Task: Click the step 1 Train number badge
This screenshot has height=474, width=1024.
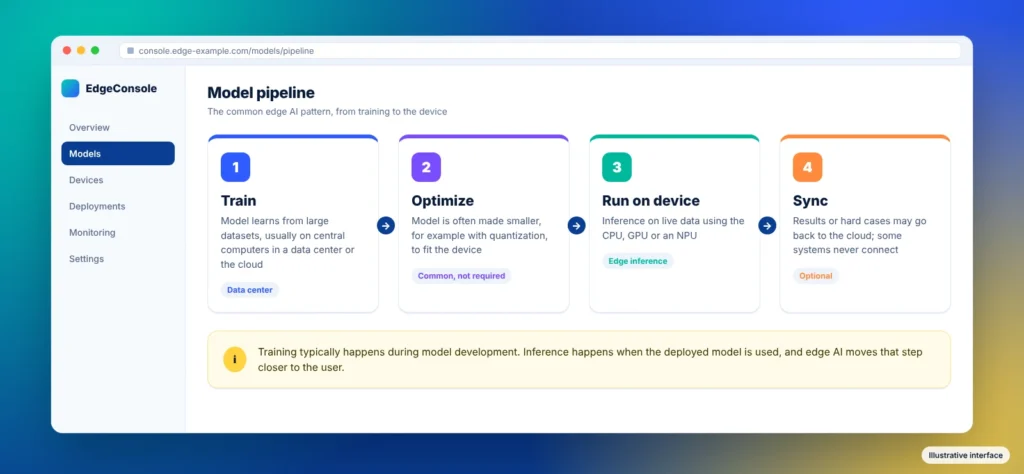Action: [236, 167]
